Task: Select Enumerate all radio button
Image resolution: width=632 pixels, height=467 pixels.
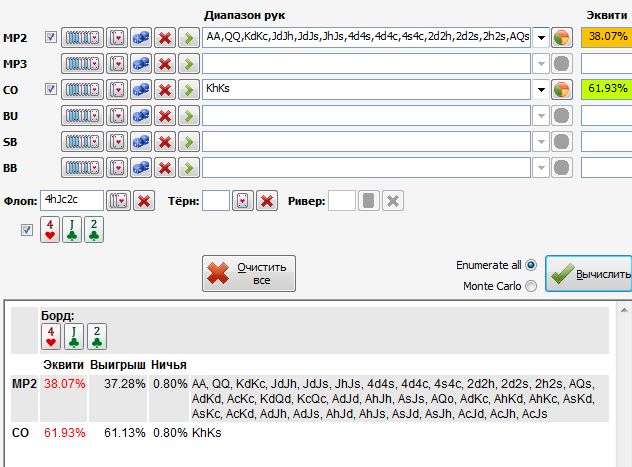Action: click(531, 265)
